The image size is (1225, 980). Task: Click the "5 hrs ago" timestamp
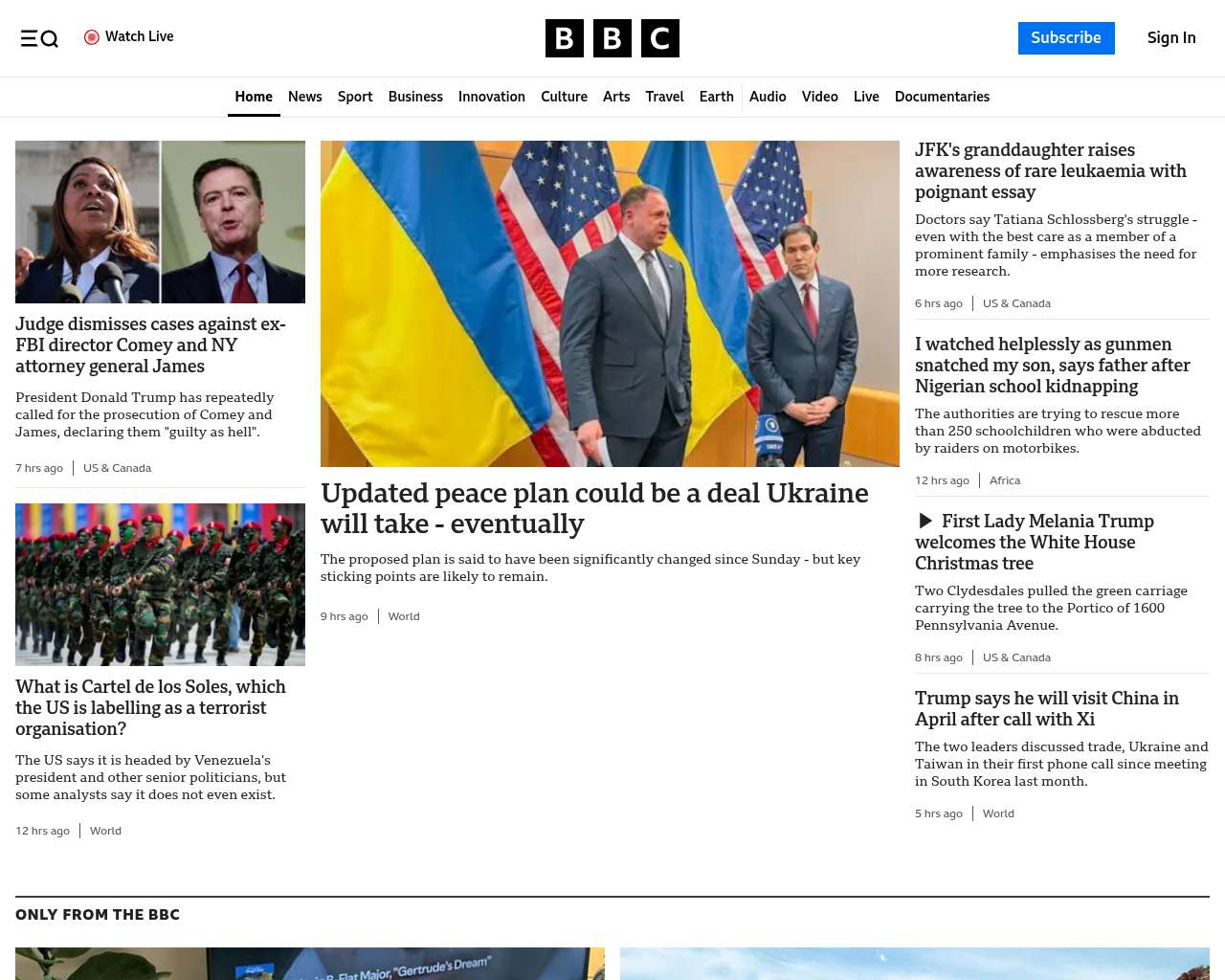pos(939,813)
